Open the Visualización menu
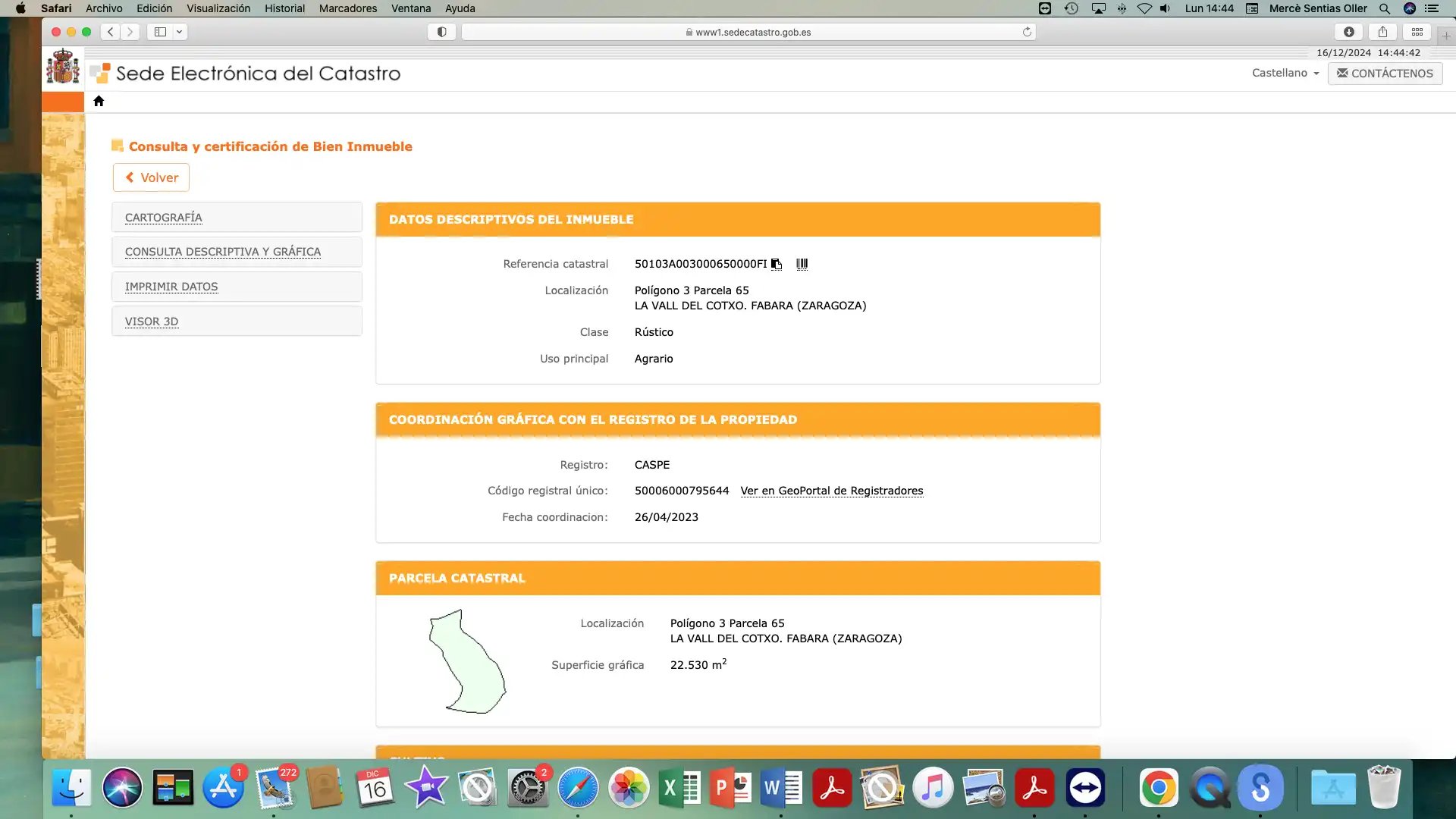Screen dimensions: 1456x819 218,8
